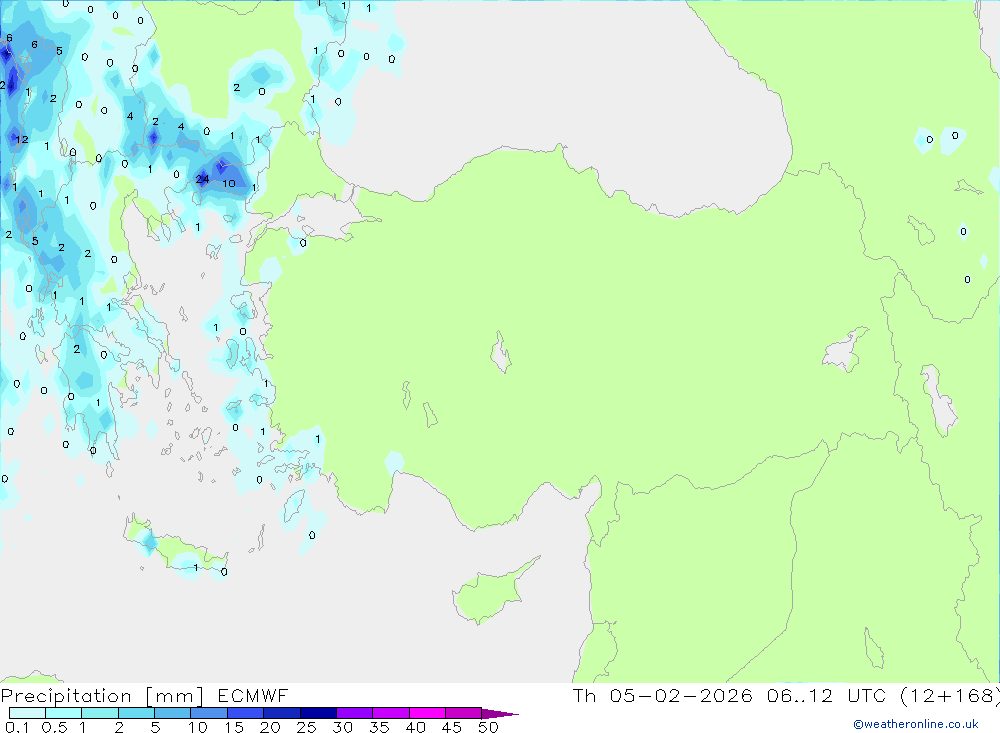Select the 30–35 mm purple legend swatch
This screenshot has height=733, width=1000.
pos(354,713)
